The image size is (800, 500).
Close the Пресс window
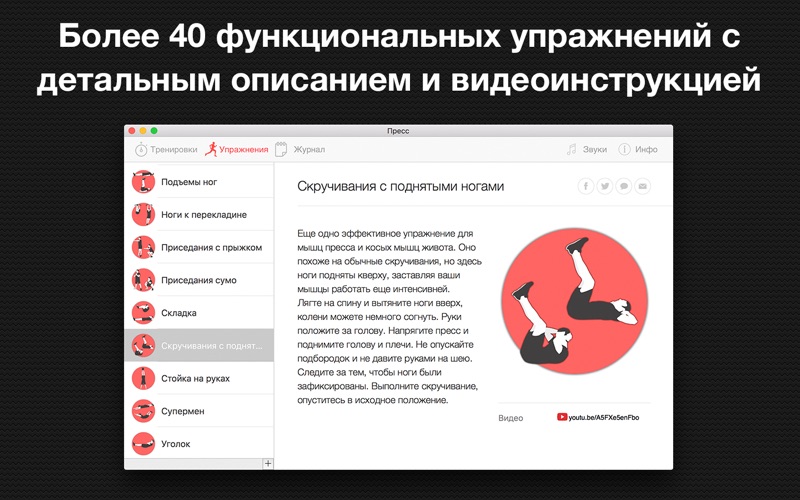click(132, 131)
